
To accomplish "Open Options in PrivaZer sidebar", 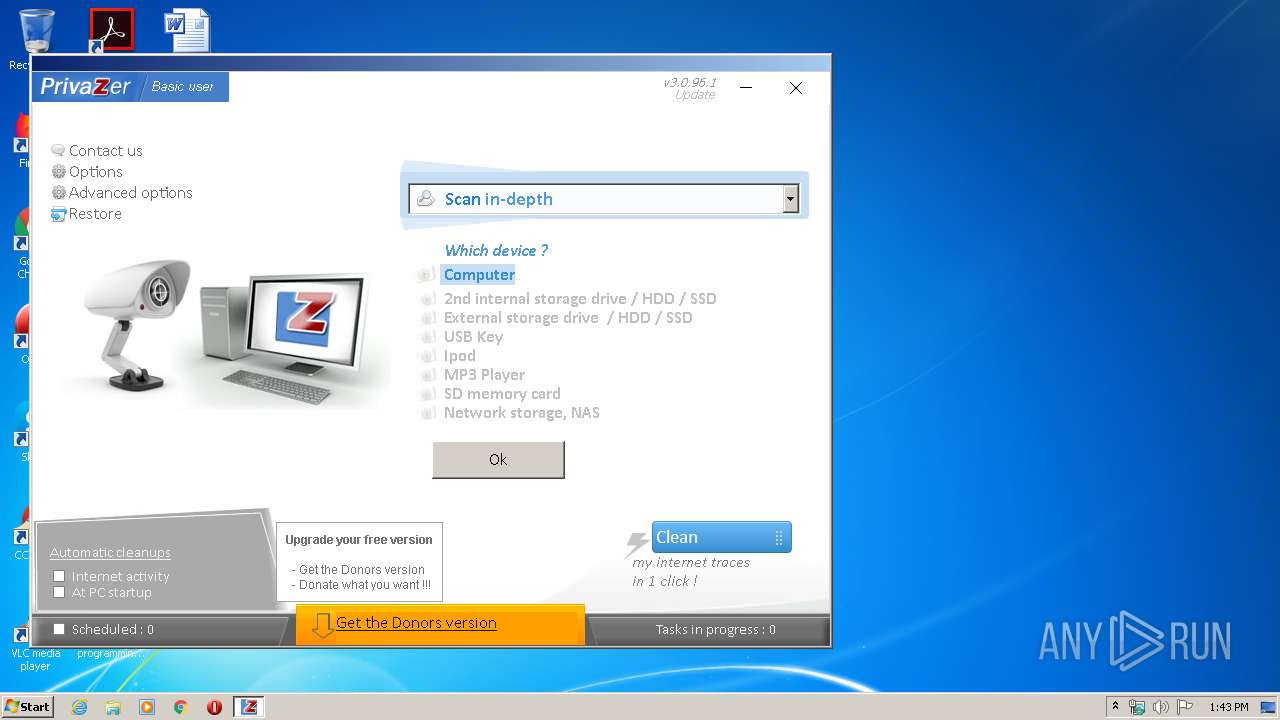I will [x=95, y=172].
